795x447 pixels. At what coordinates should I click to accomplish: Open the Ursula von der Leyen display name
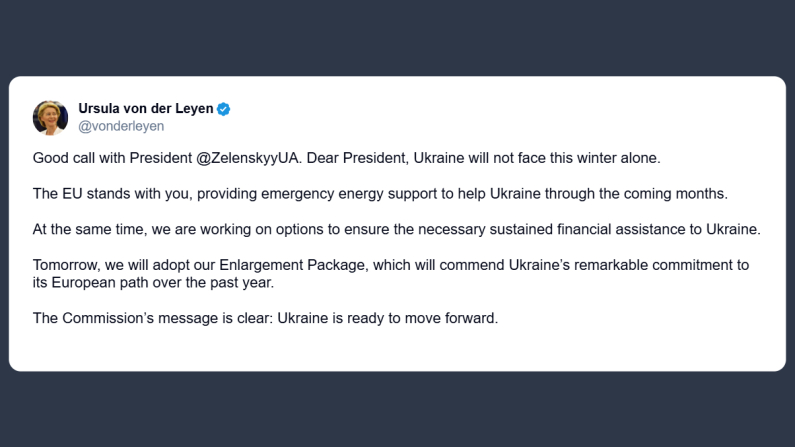pos(145,109)
